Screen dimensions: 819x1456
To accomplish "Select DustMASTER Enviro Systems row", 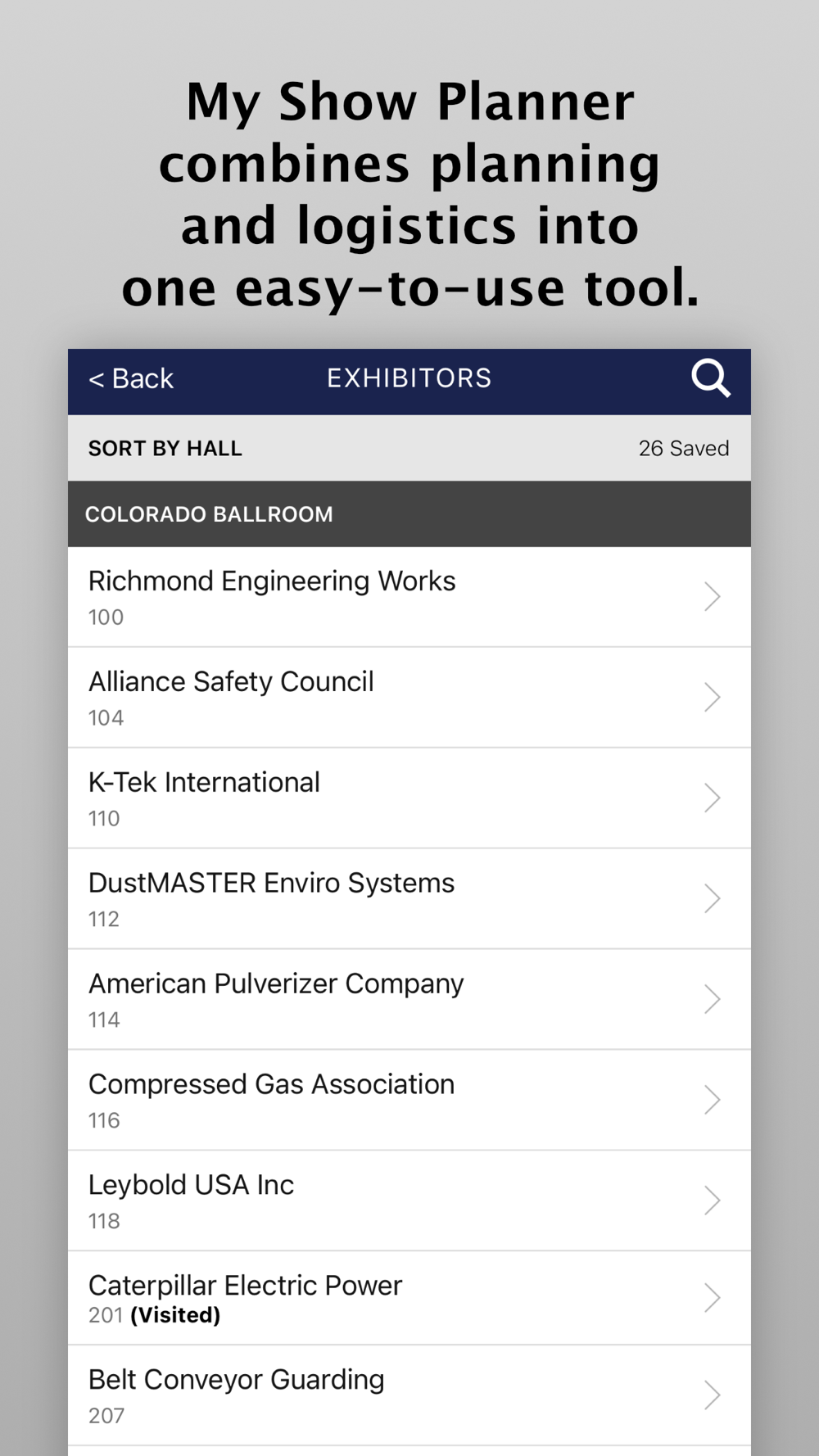I will pos(271,884).
